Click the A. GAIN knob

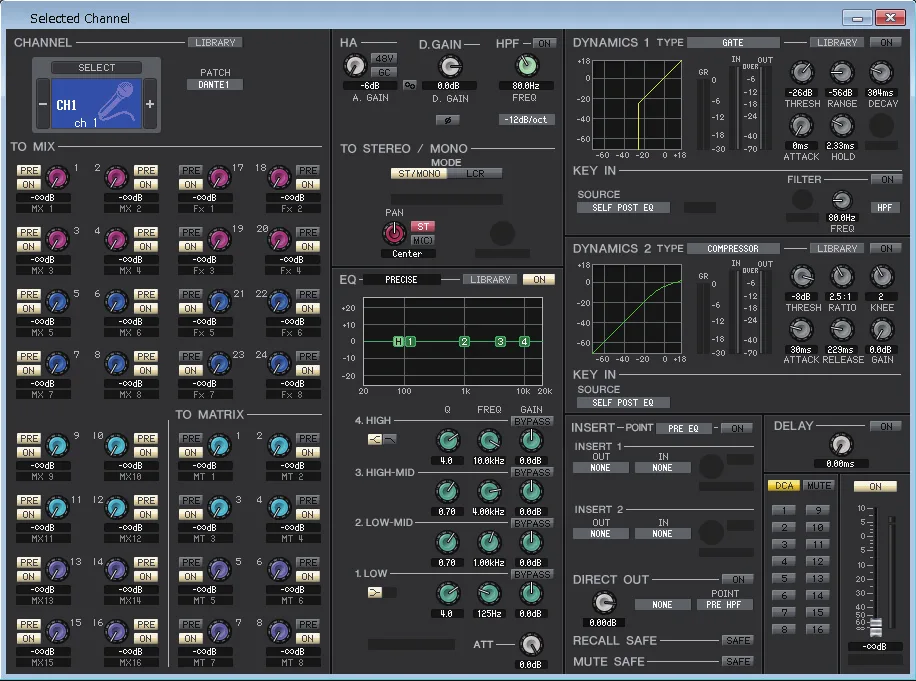(x=354, y=66)
